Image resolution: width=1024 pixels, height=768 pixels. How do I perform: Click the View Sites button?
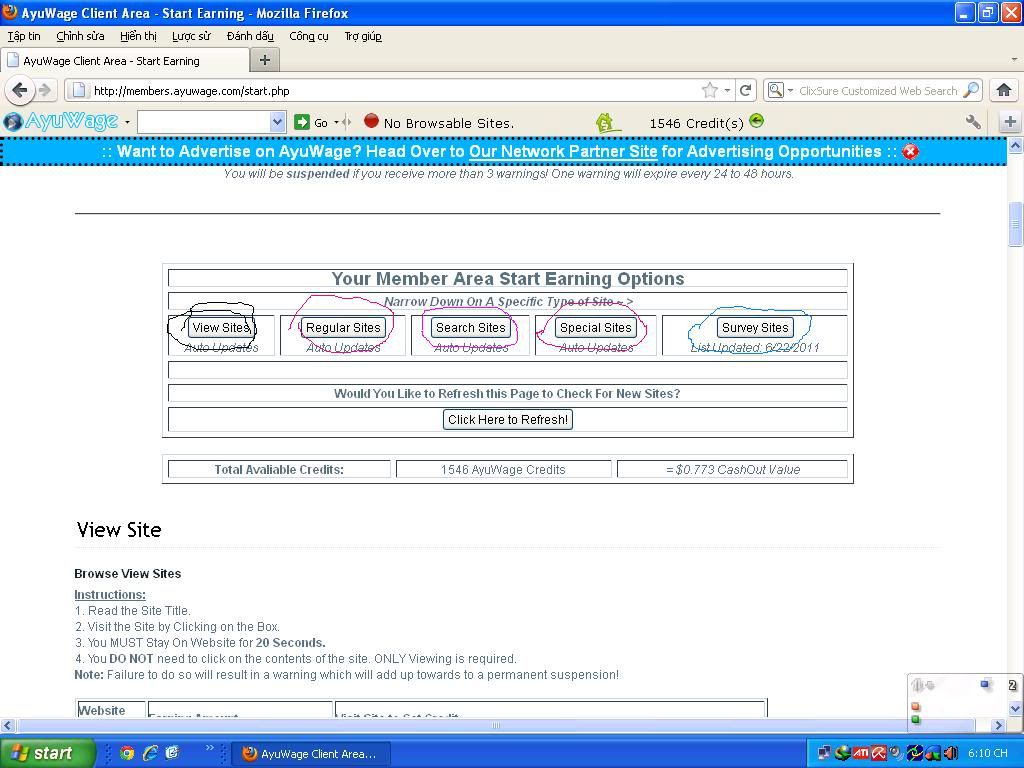point(221,328)
